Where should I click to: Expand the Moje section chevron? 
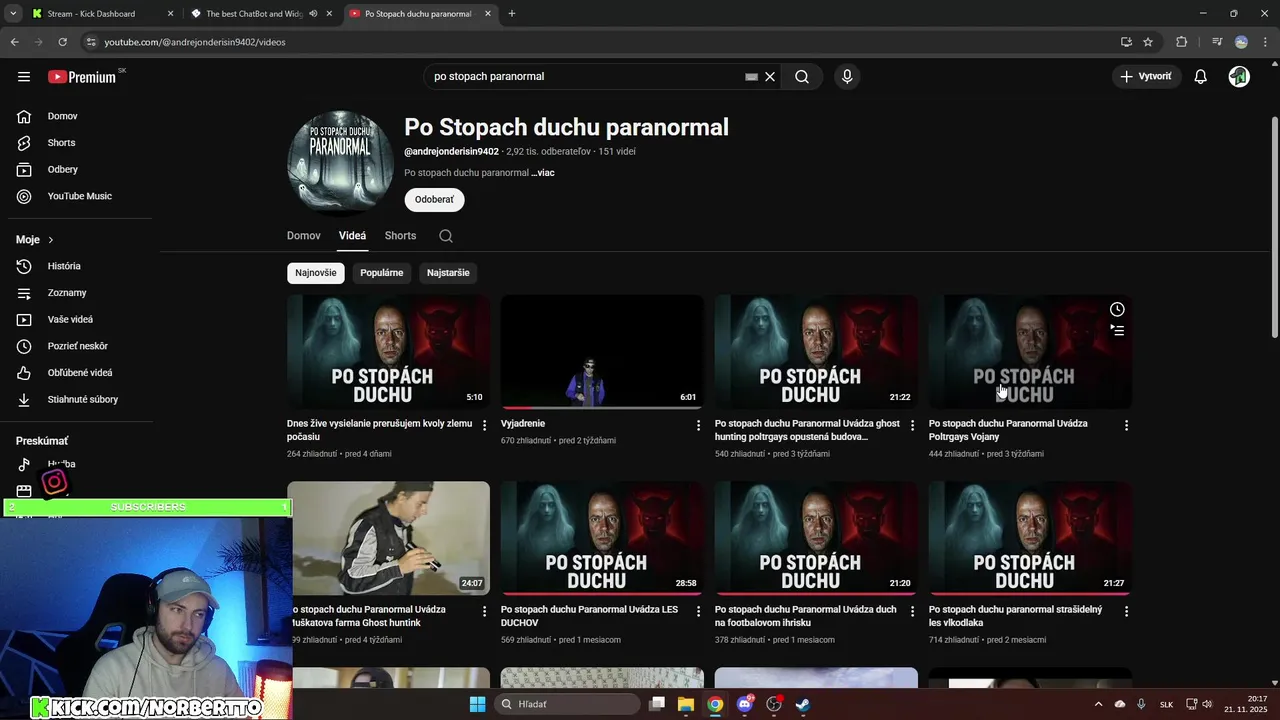51,240
